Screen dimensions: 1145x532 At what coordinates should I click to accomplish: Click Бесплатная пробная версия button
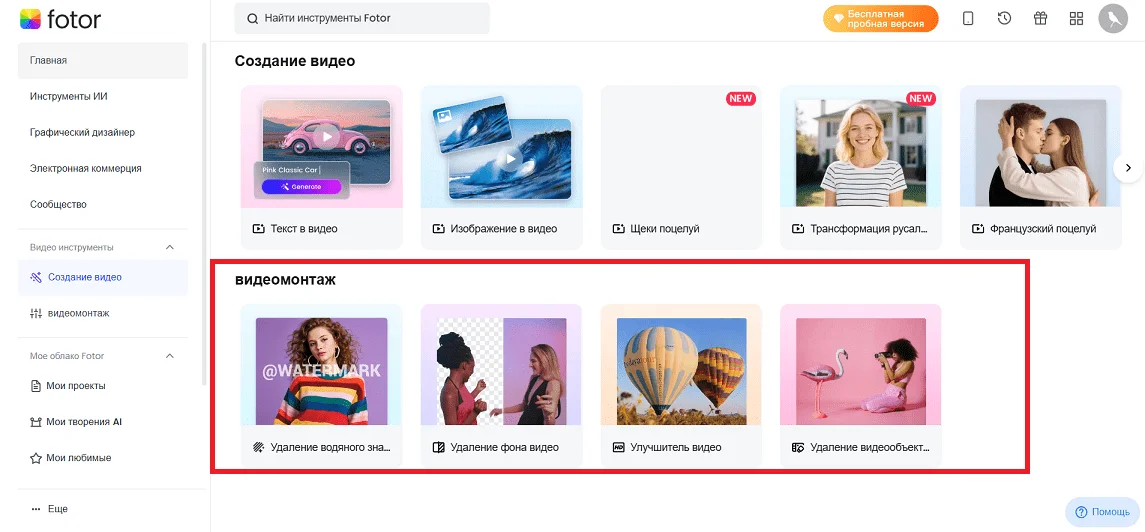pyautogui.click(x=880, y=19)
